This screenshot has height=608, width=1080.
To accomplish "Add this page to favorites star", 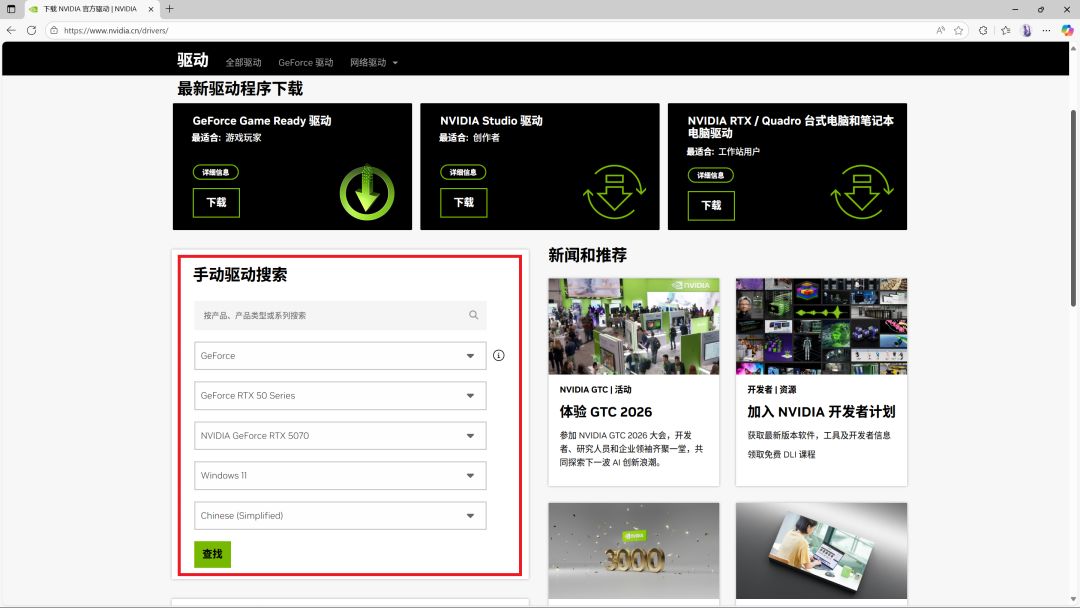I will click(x=958, y=30).
